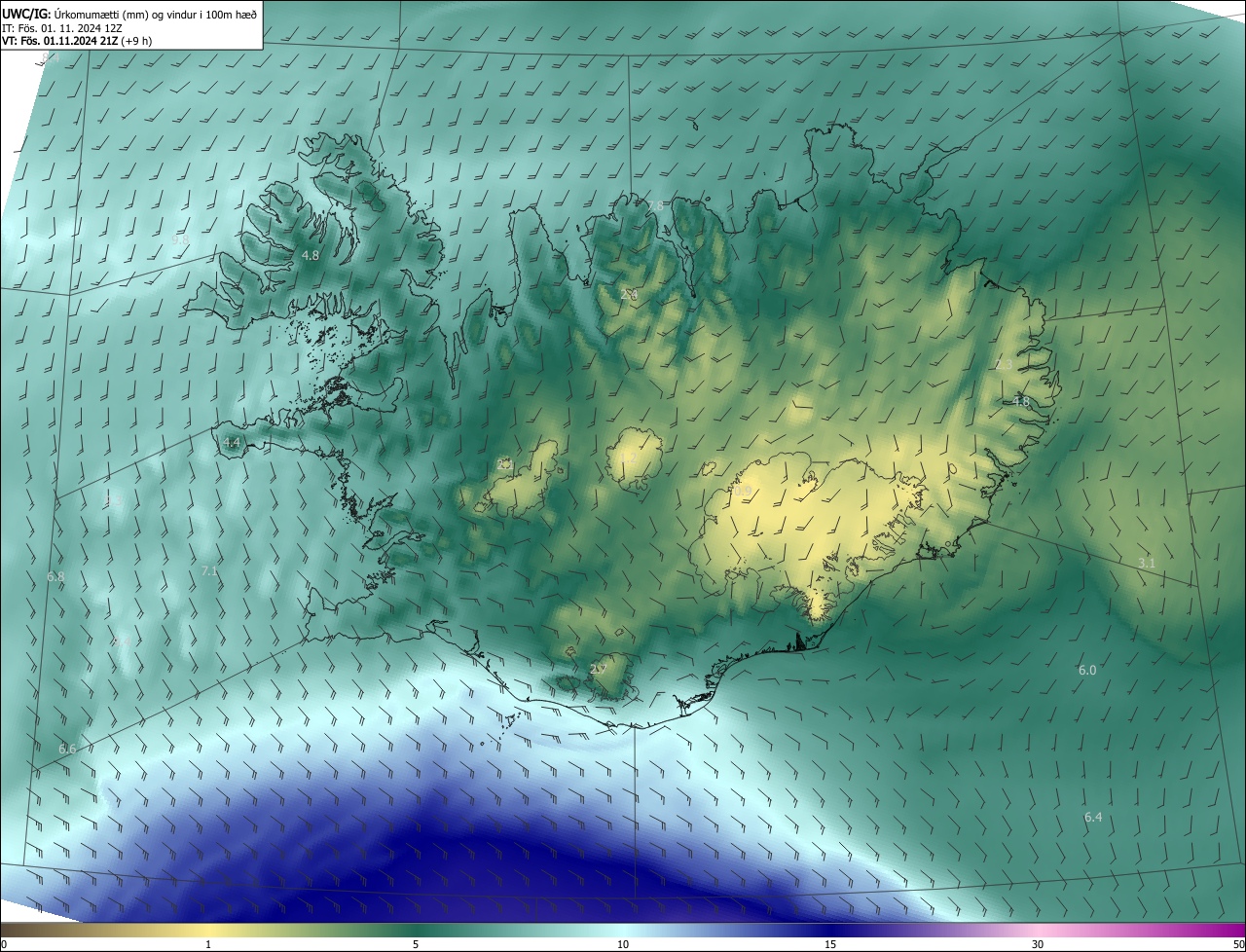
Task: Click the 7.1 precipitable water value label
Action: coord(208,570)
